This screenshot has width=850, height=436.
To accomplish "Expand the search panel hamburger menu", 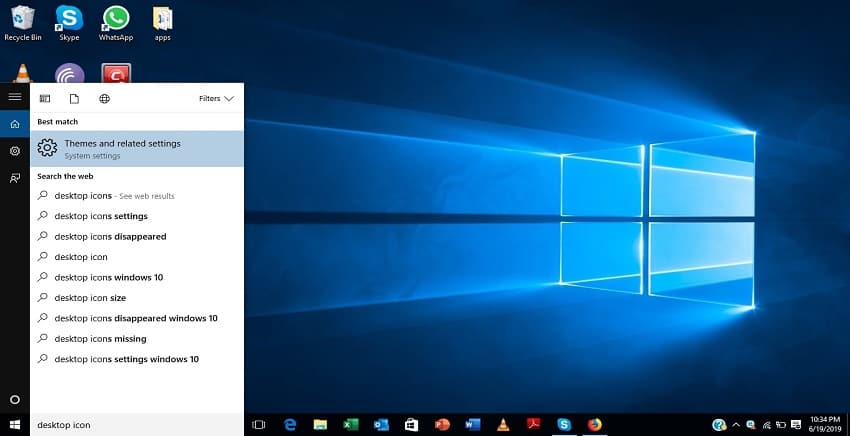I will pyautogui.click(x=15, y=97).
